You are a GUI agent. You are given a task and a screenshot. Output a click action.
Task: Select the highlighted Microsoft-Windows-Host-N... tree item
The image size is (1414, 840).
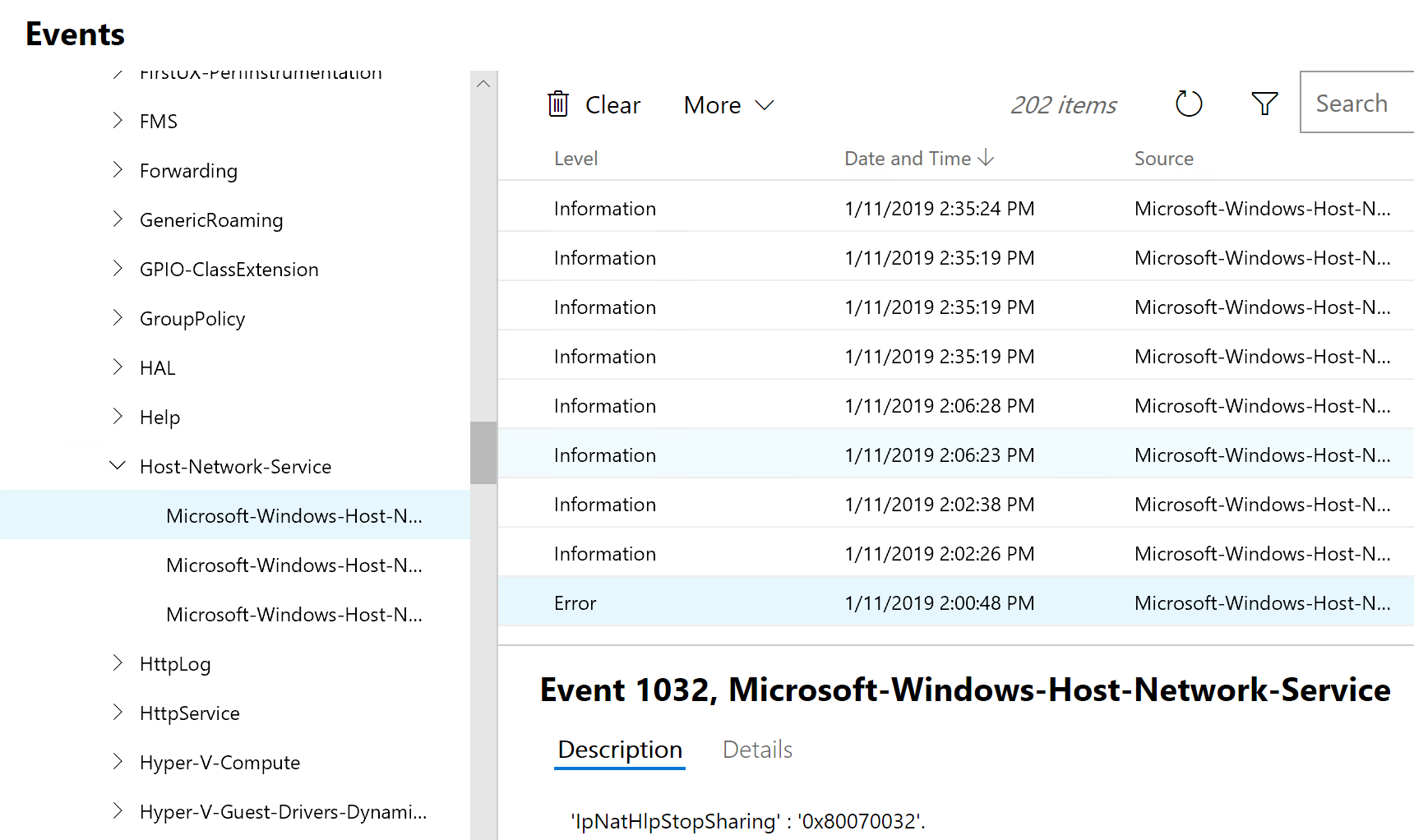point(235,515)
